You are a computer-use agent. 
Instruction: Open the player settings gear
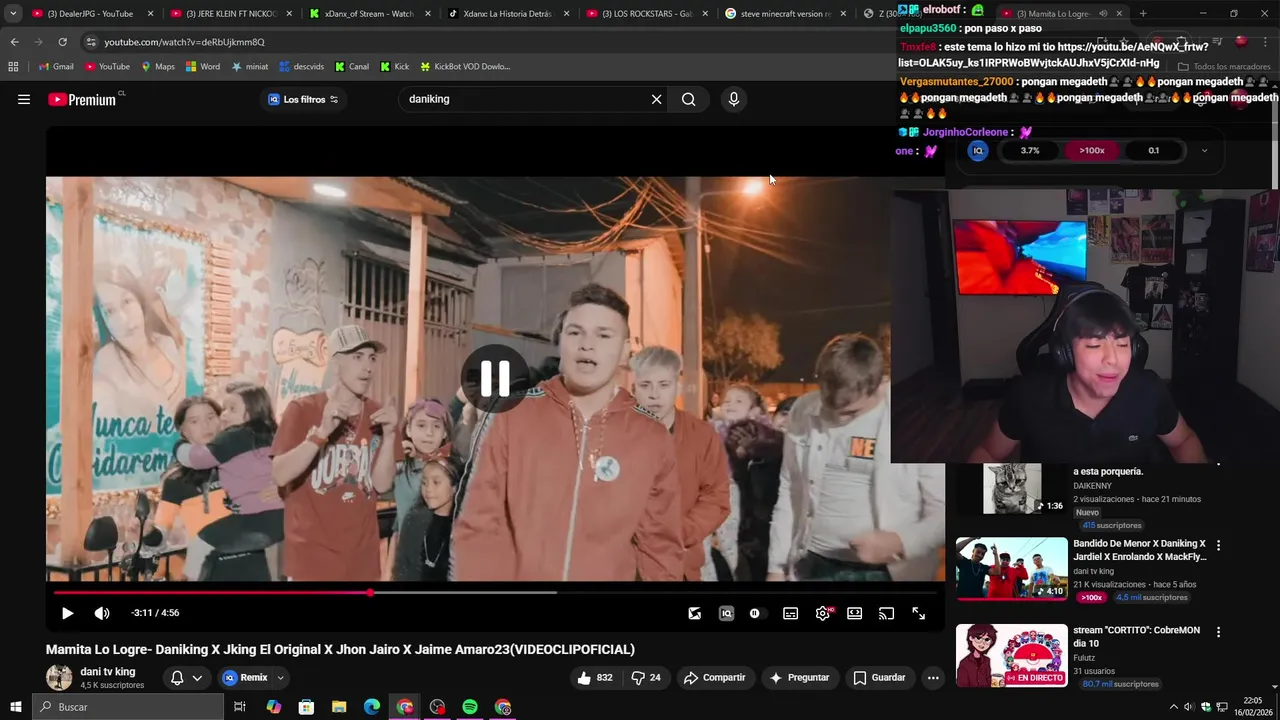click(x=823, y=613)
